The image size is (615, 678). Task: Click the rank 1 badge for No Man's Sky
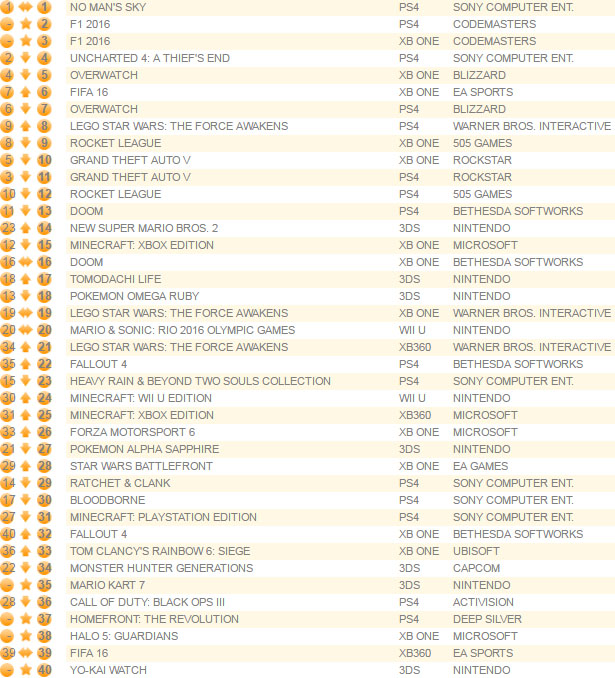pyautogui.click(x=44, y=7)
